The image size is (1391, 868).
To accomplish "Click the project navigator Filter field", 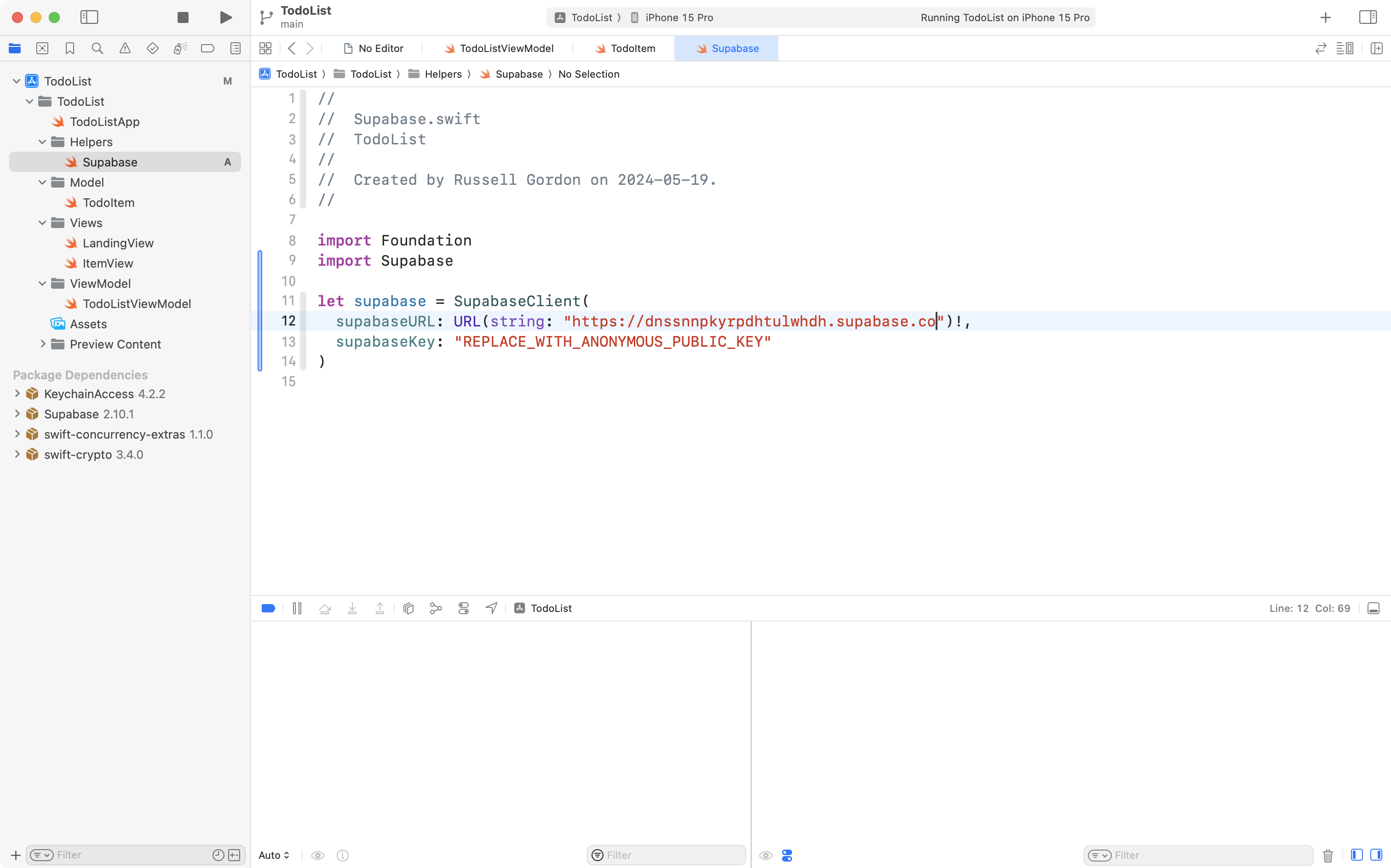I will 115,855.
